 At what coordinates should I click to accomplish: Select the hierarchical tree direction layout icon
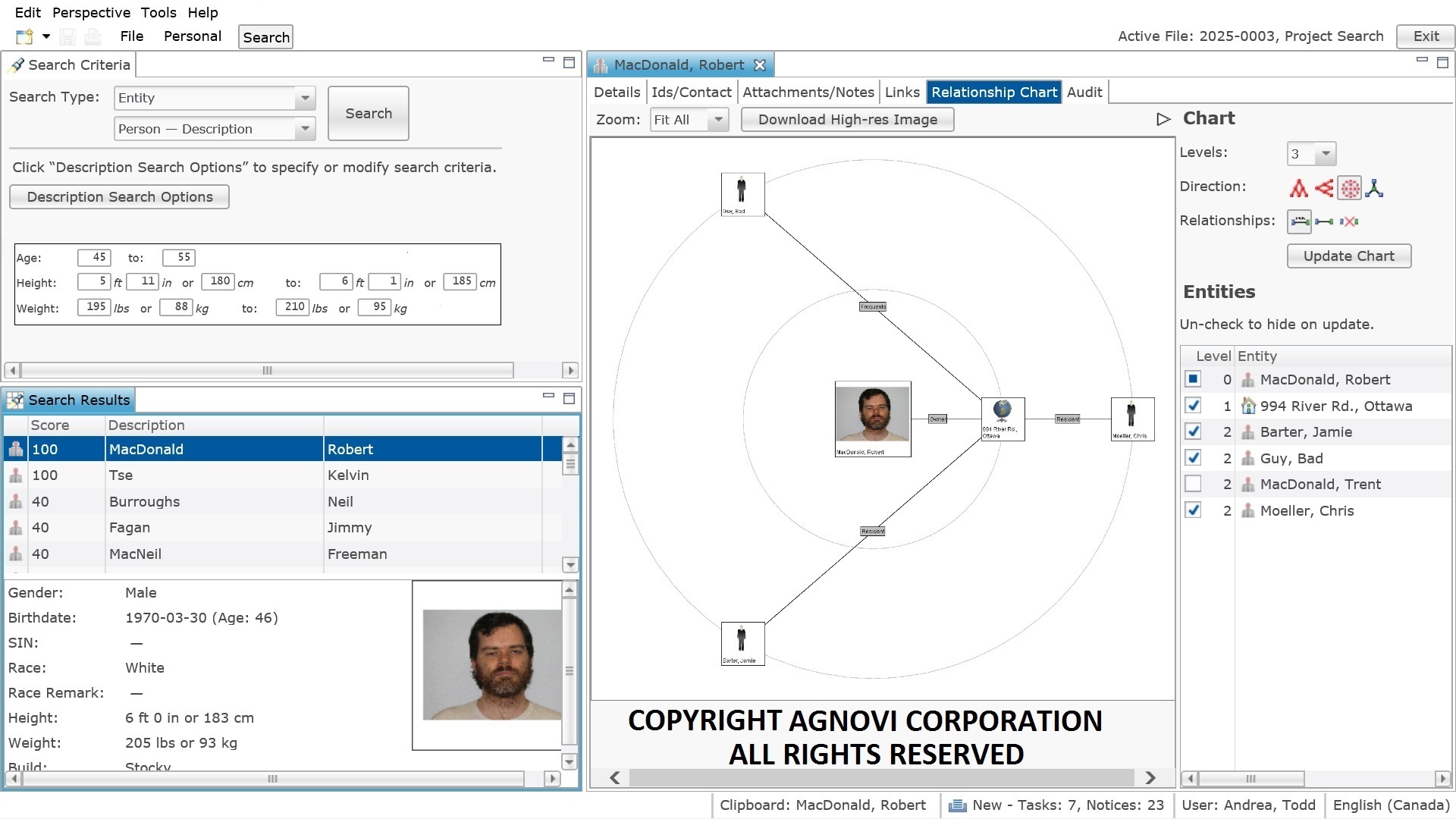1375,188
